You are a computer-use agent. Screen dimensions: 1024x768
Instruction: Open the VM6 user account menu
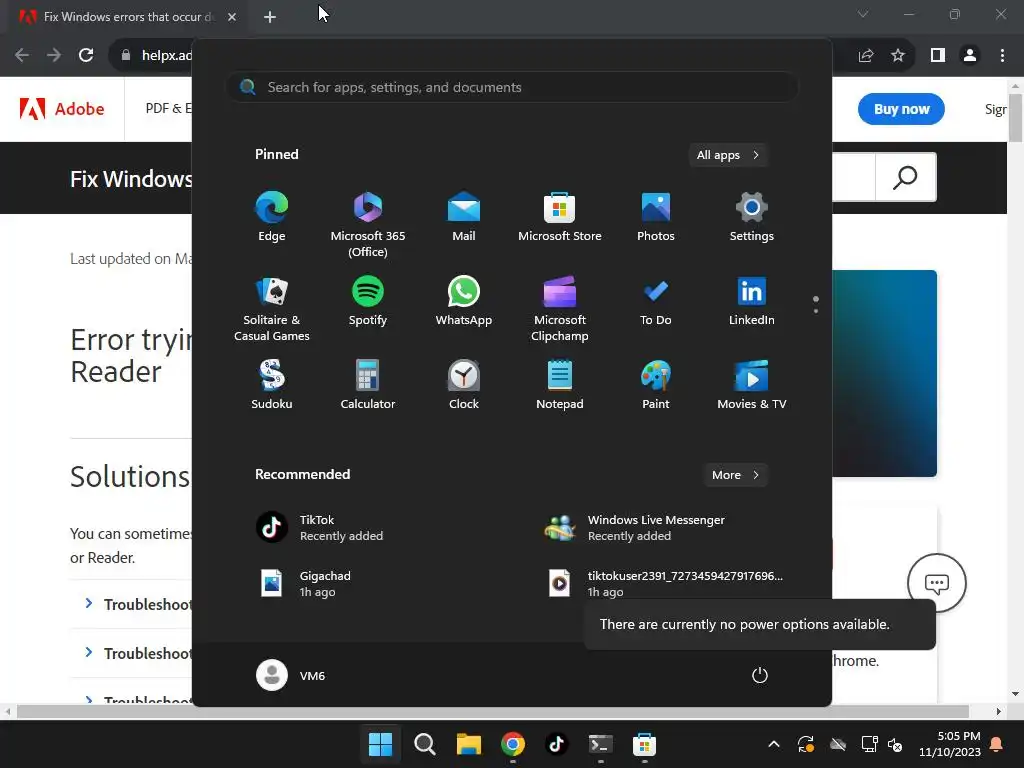[x=291, y=675]
